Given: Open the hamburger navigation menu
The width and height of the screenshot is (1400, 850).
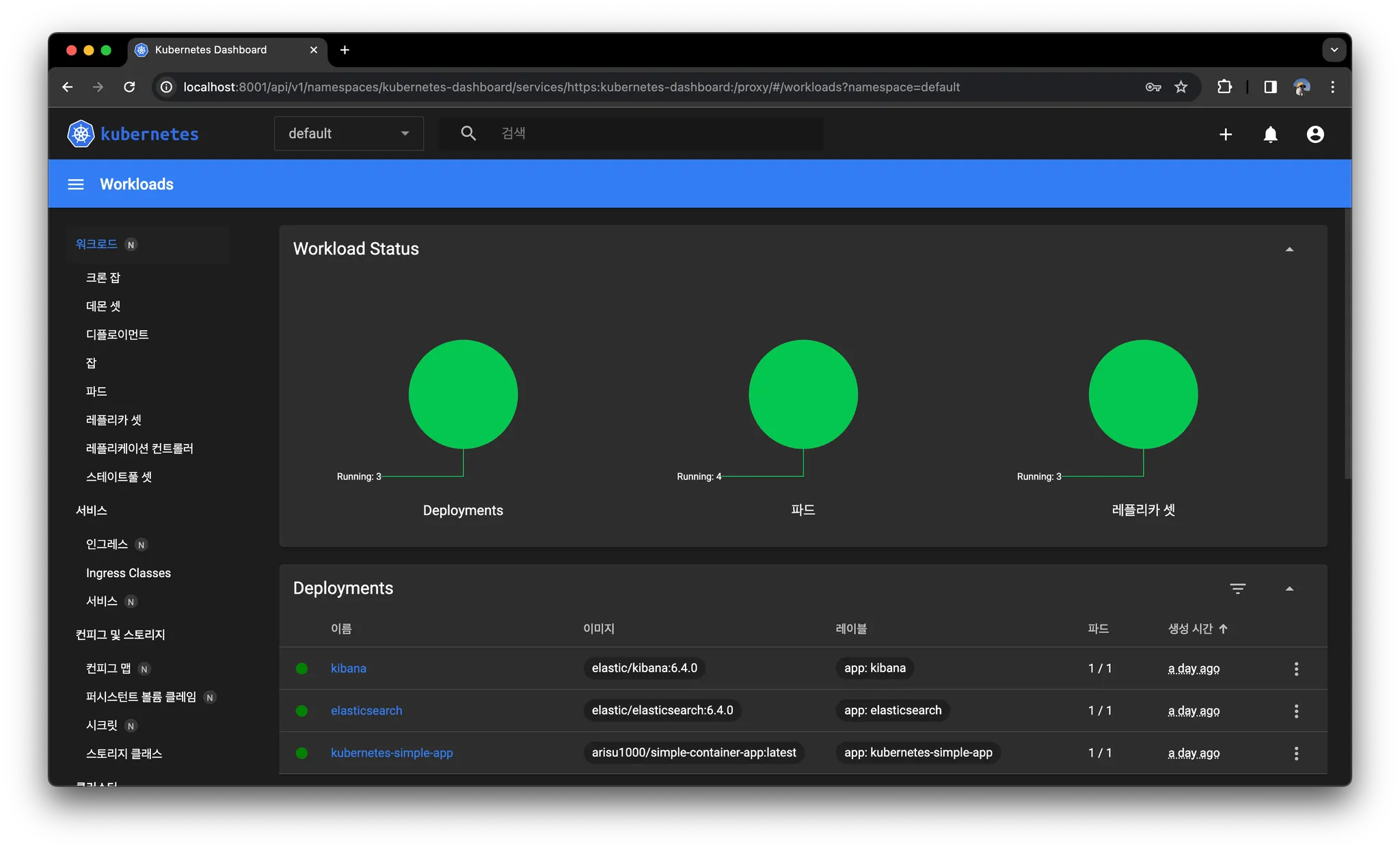Looking at the screenshot, I should click(76, 185).
